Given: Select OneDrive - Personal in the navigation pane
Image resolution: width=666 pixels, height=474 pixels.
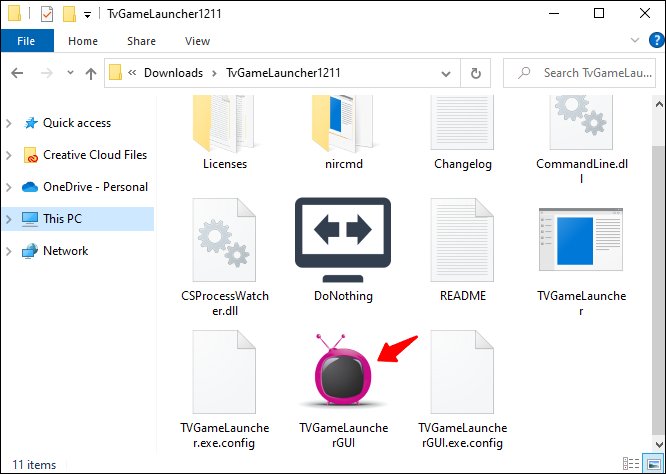Looking at the screenshot, I should (x=96, y=187).
